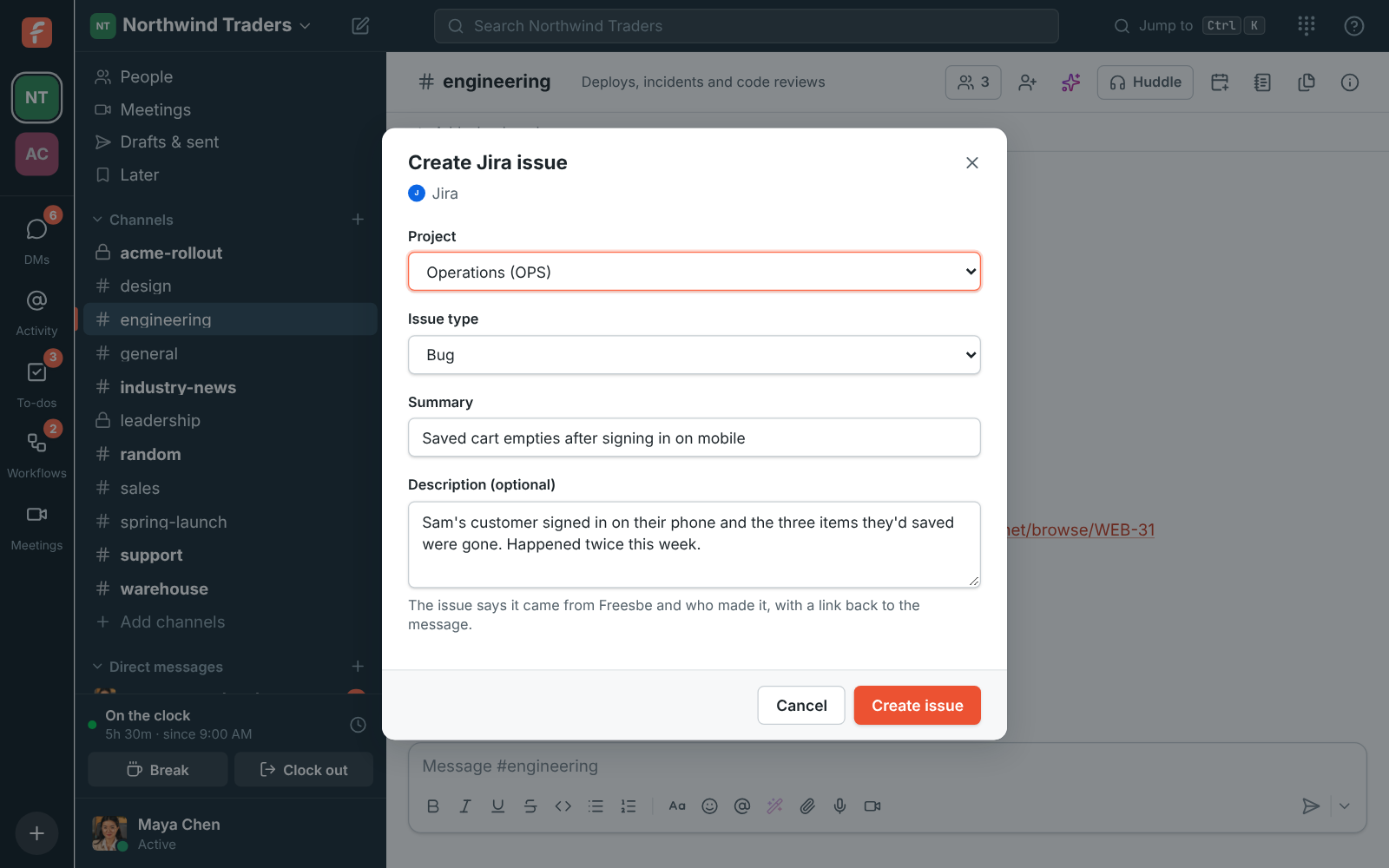
Task: Open the general channel
Action: pos(230,353)
